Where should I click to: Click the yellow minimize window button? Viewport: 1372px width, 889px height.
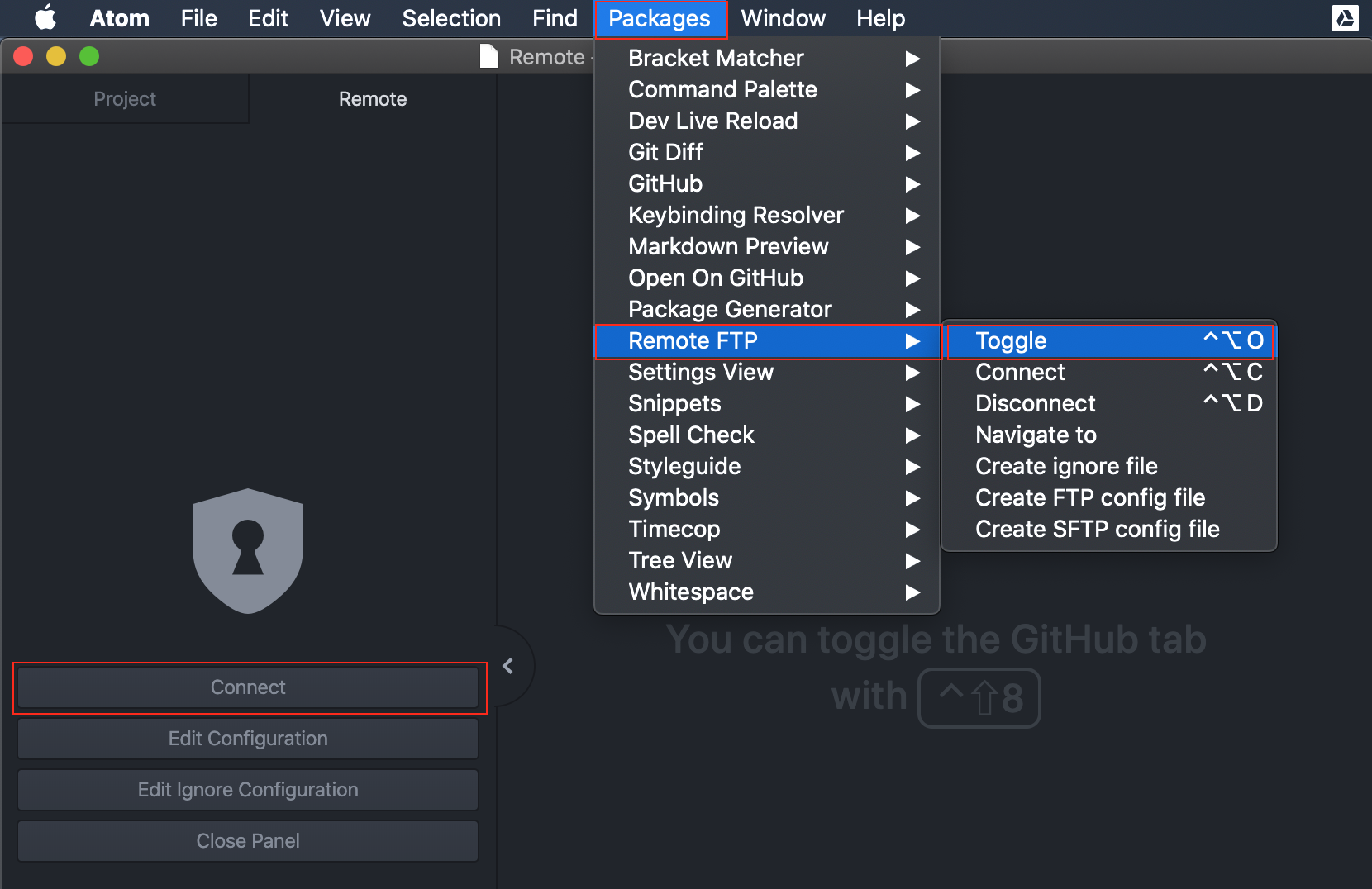(56, 56)
